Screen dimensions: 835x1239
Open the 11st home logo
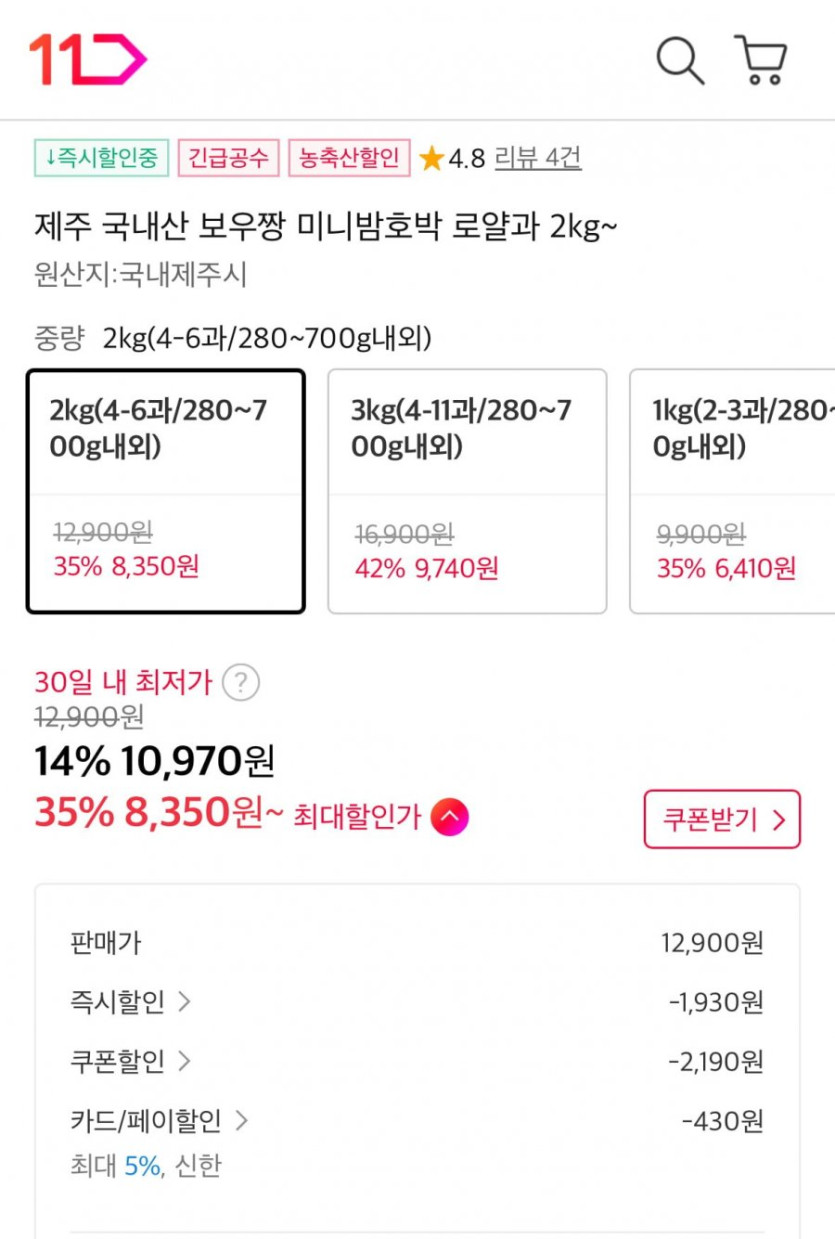87,59
